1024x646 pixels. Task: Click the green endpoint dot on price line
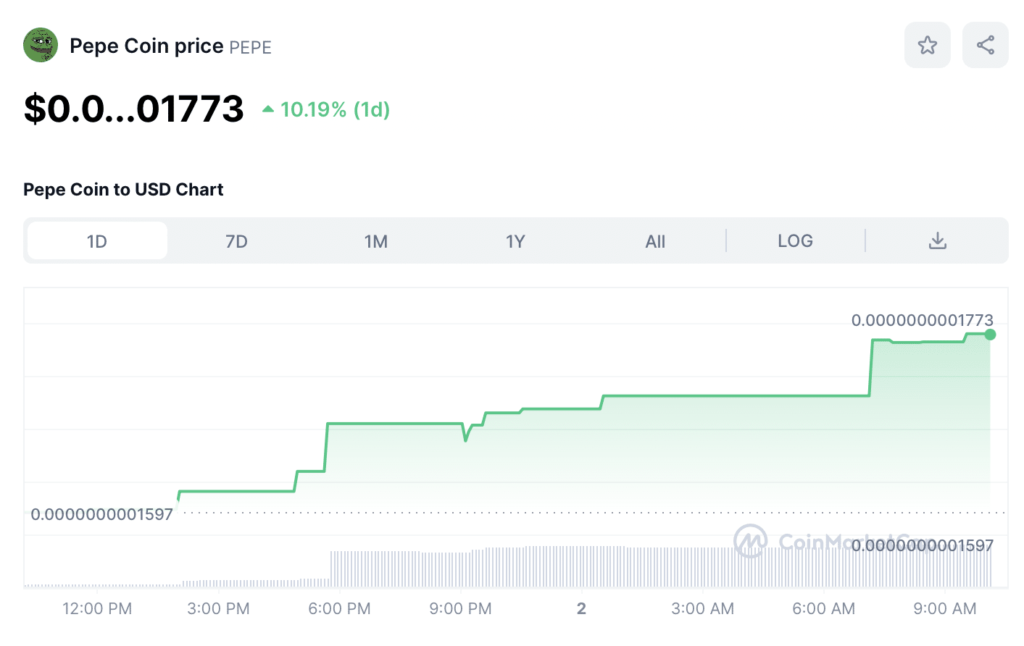click(x=990, y=334)
